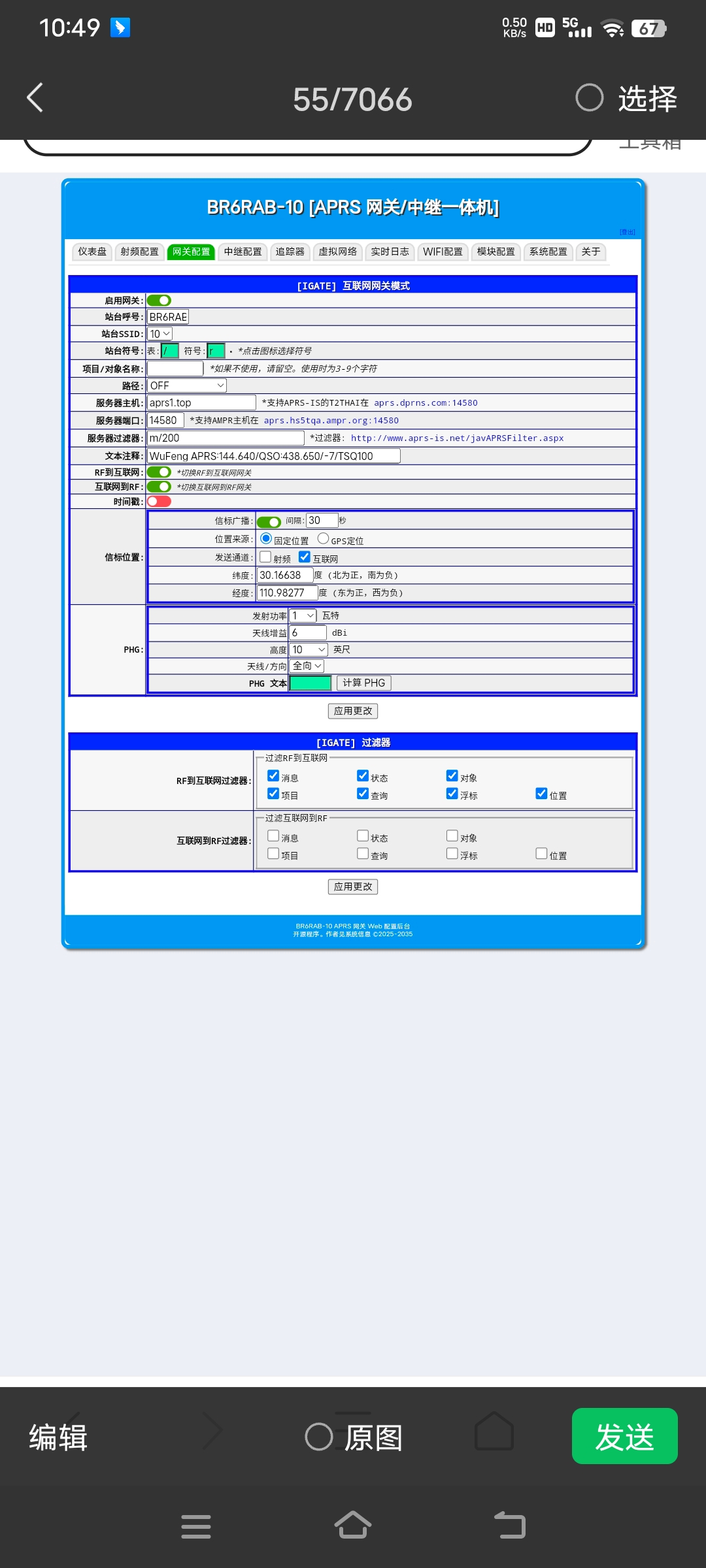Viewport: 706px width, 1568px height.
Task: Select the 原图 original image option
Action: point(320,1437)
